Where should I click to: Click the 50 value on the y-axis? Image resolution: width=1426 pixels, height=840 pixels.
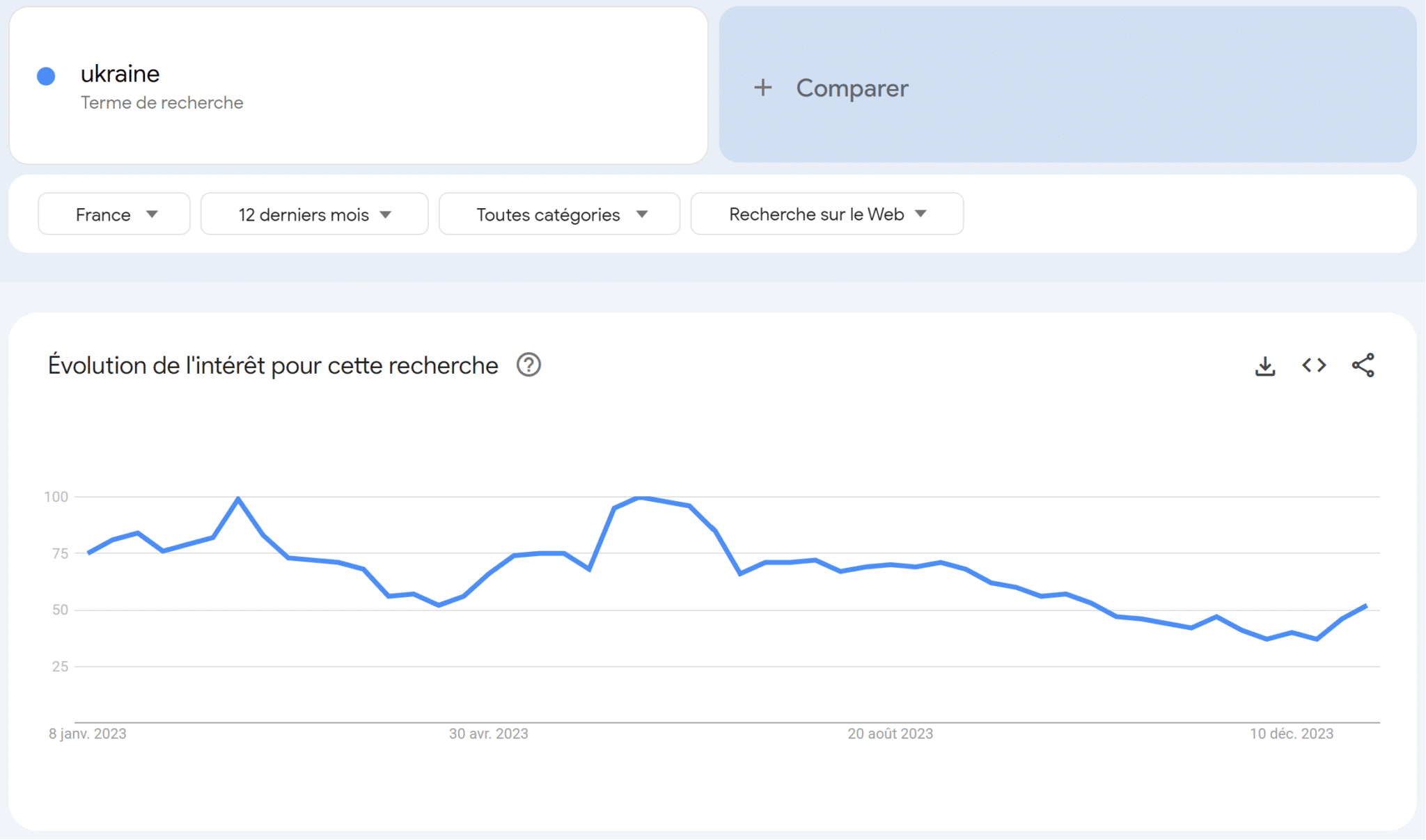60,610
